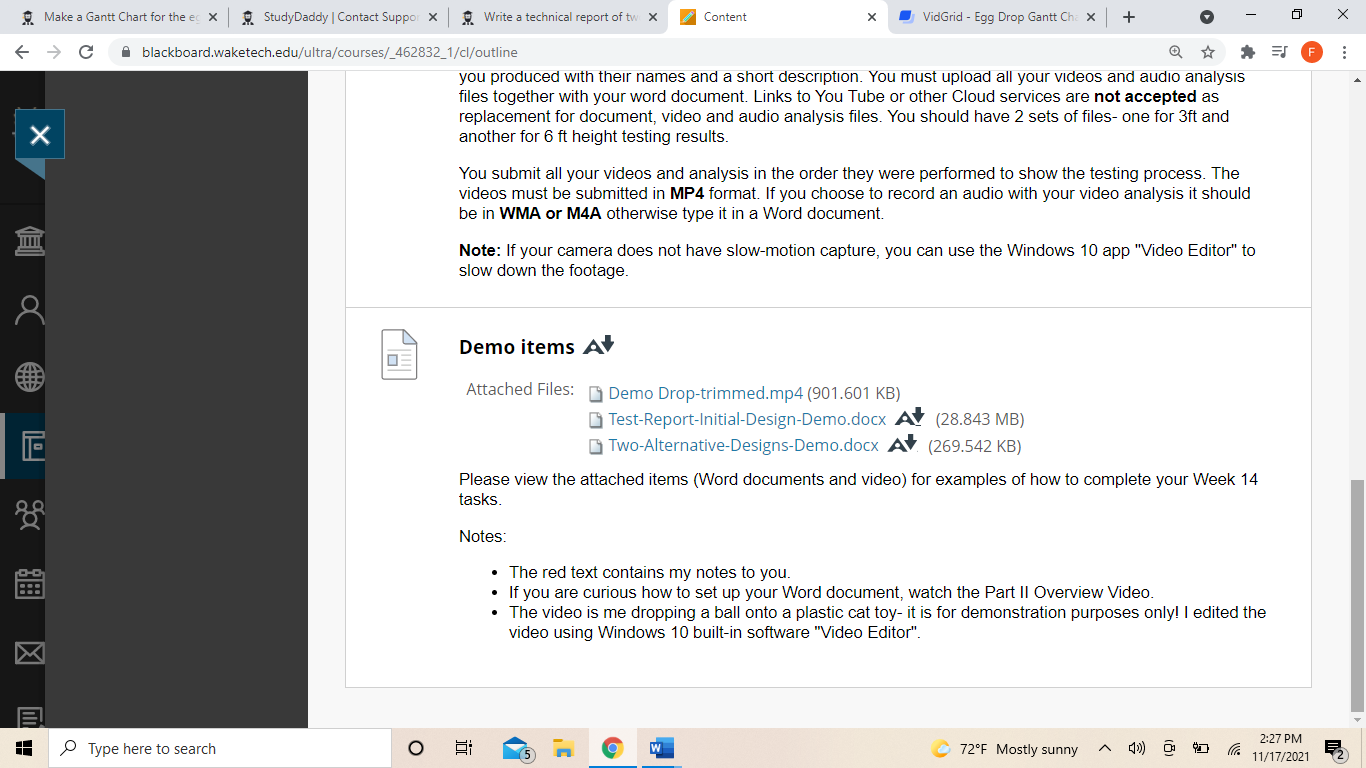Screen dimensions: 1366x768
Task: Open the Test-Report-Initial-Design-Demo.docx link
Action: tap(747, 419)
